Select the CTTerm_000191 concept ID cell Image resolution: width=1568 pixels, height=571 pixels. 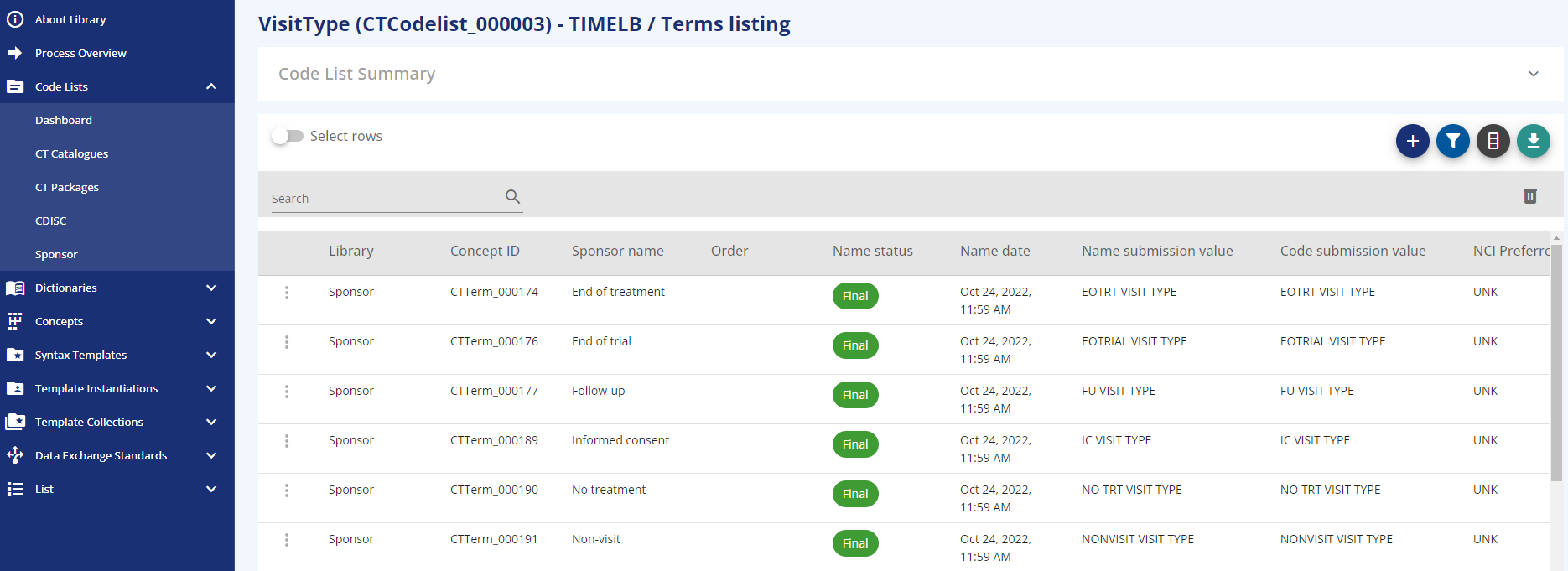pyautogui.click(x=494, y=539)
